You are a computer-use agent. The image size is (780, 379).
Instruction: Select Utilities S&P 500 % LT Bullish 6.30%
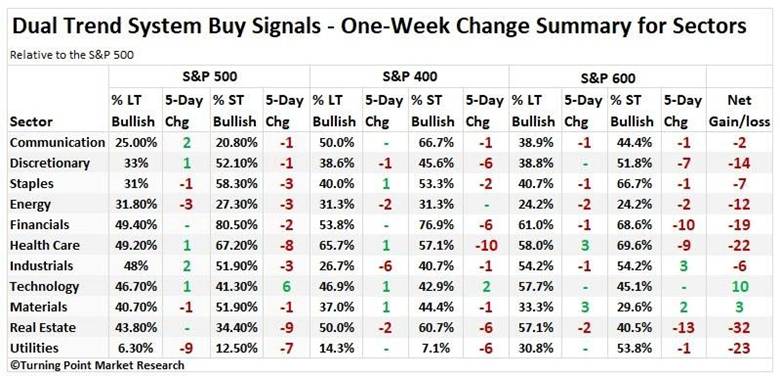point(135,348)
